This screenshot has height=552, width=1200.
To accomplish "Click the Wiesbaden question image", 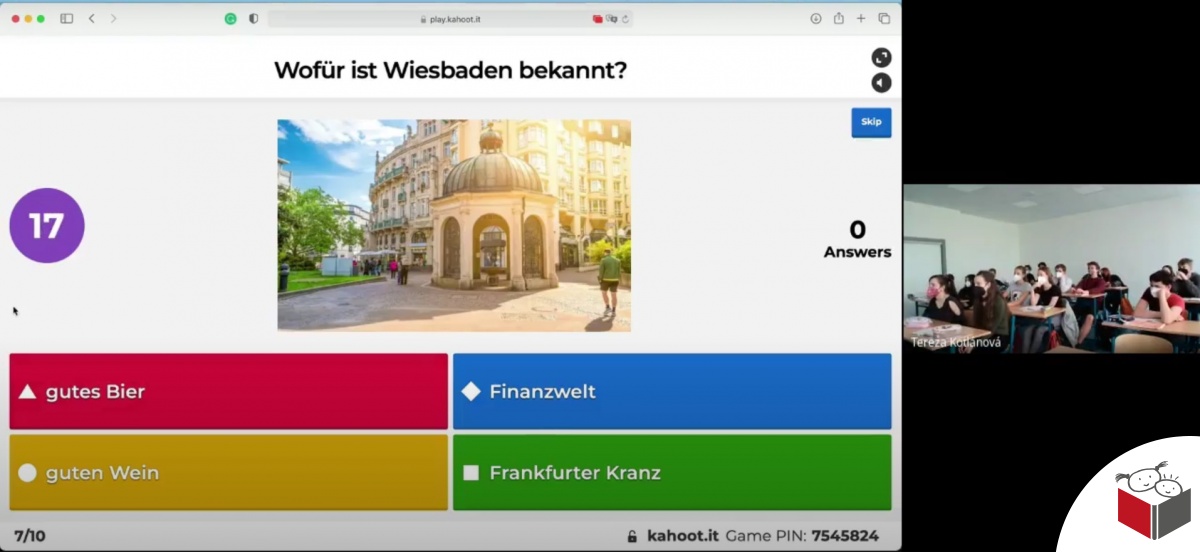I will point(454,225).
